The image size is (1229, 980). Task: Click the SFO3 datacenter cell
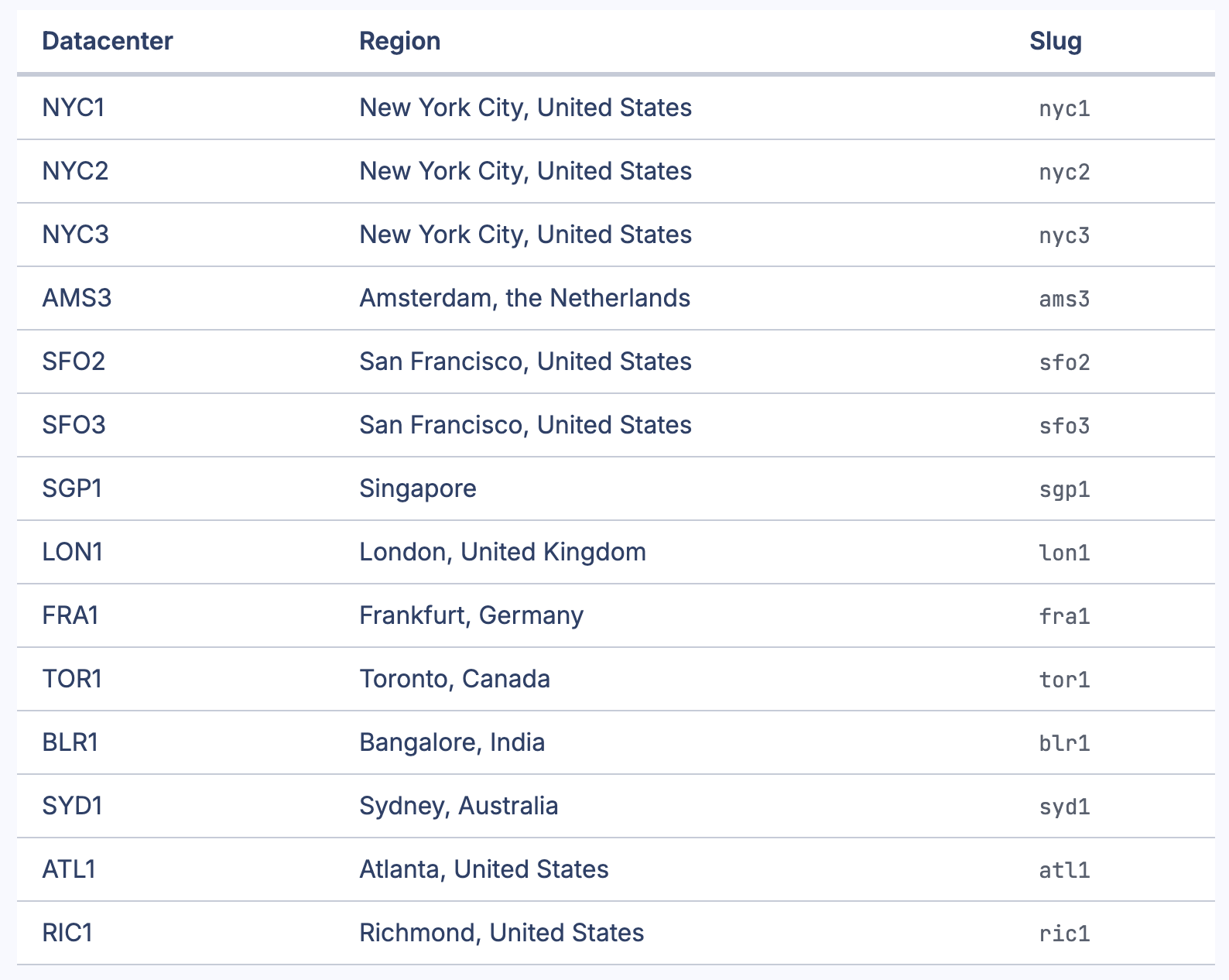click(74, 425)
